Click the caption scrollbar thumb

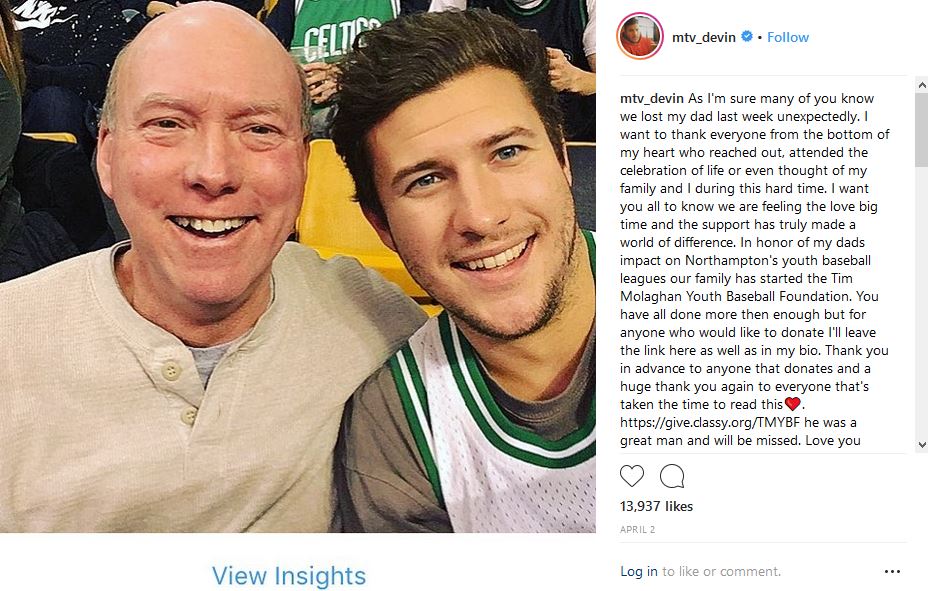point(921,130)
